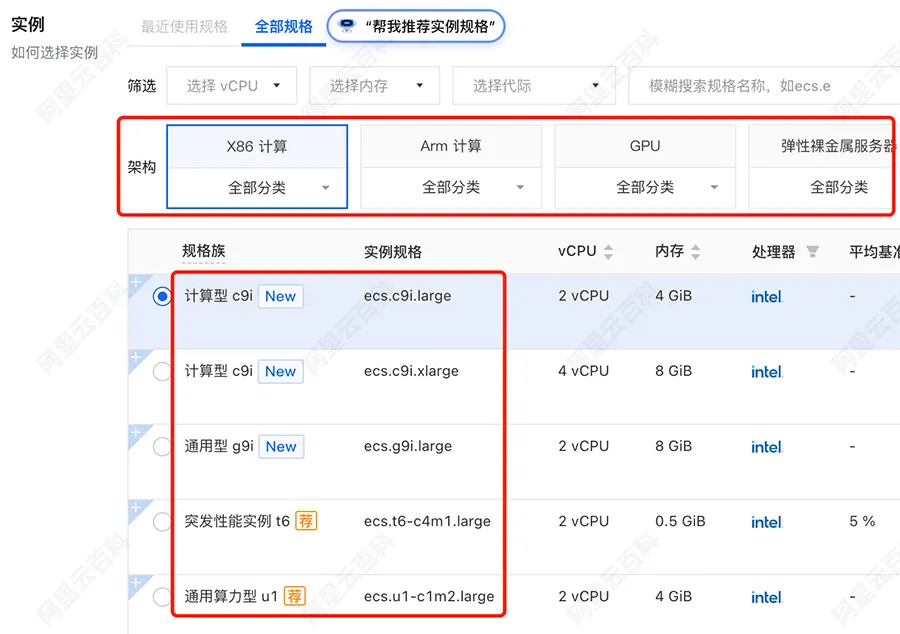Select radio for ecs.u1-c1m2.large
The image size is (900, 634).
point(162,597)
